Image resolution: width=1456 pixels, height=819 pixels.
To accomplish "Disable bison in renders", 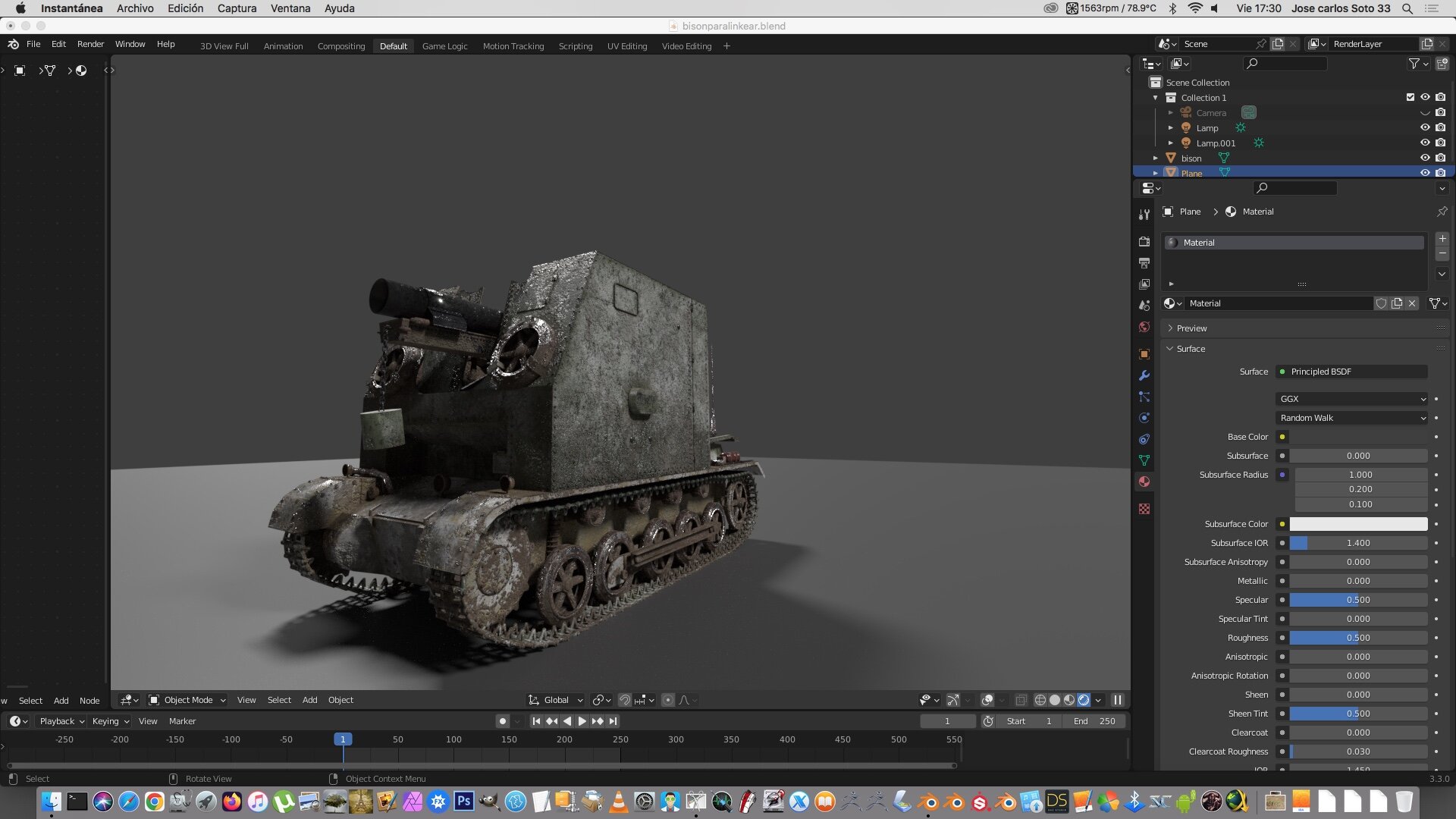I will pyautogui.click(x=1440, y=158).
